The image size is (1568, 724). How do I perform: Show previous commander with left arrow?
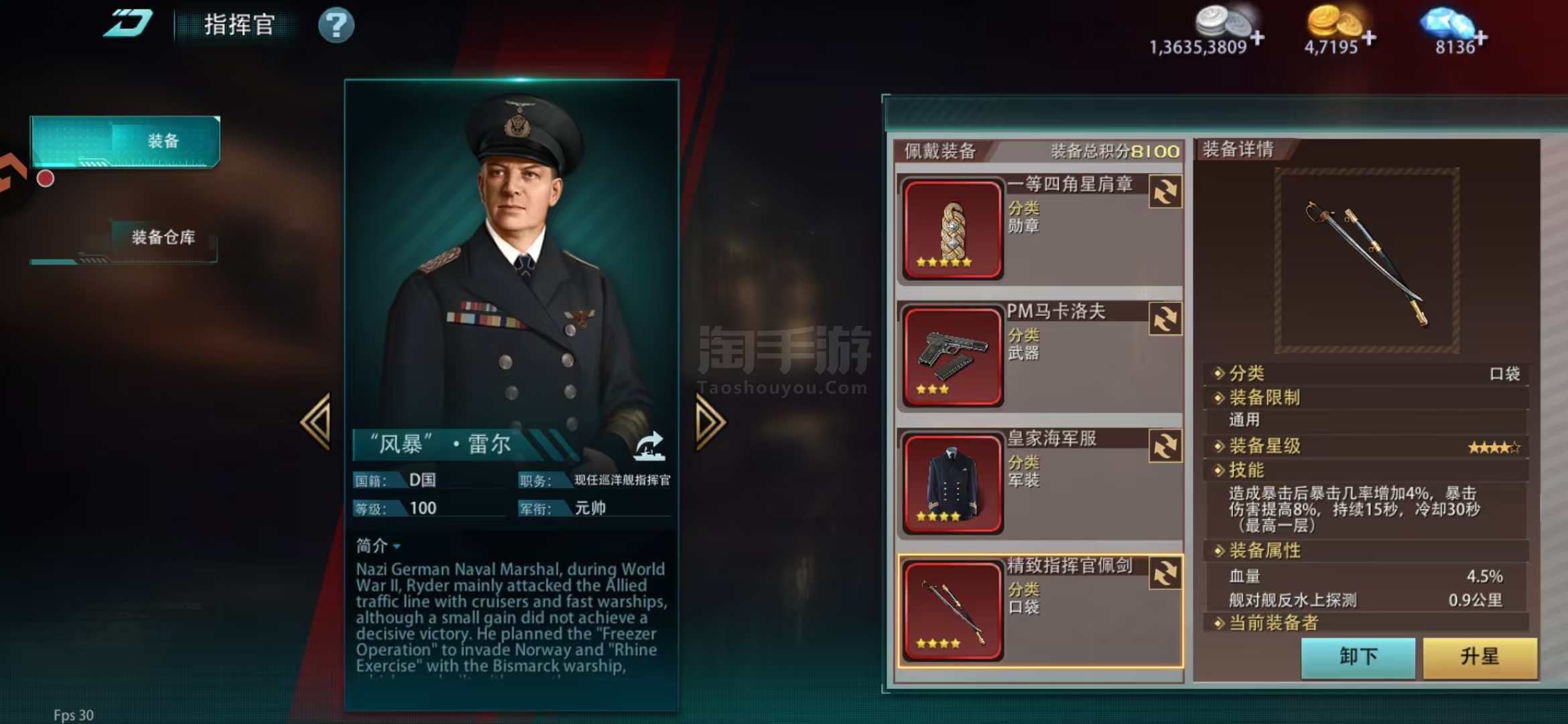tap(316, 422)
